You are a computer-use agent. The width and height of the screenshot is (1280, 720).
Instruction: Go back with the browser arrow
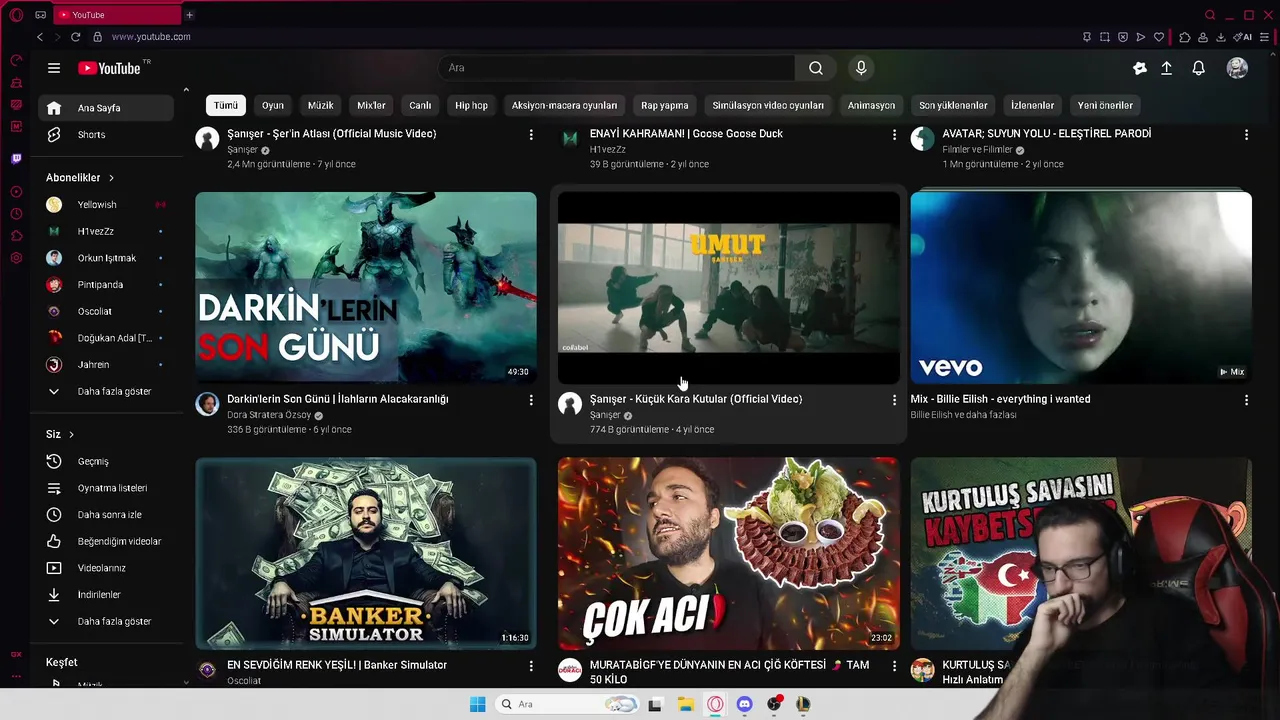pyautogui.click(x=40, y=37)
